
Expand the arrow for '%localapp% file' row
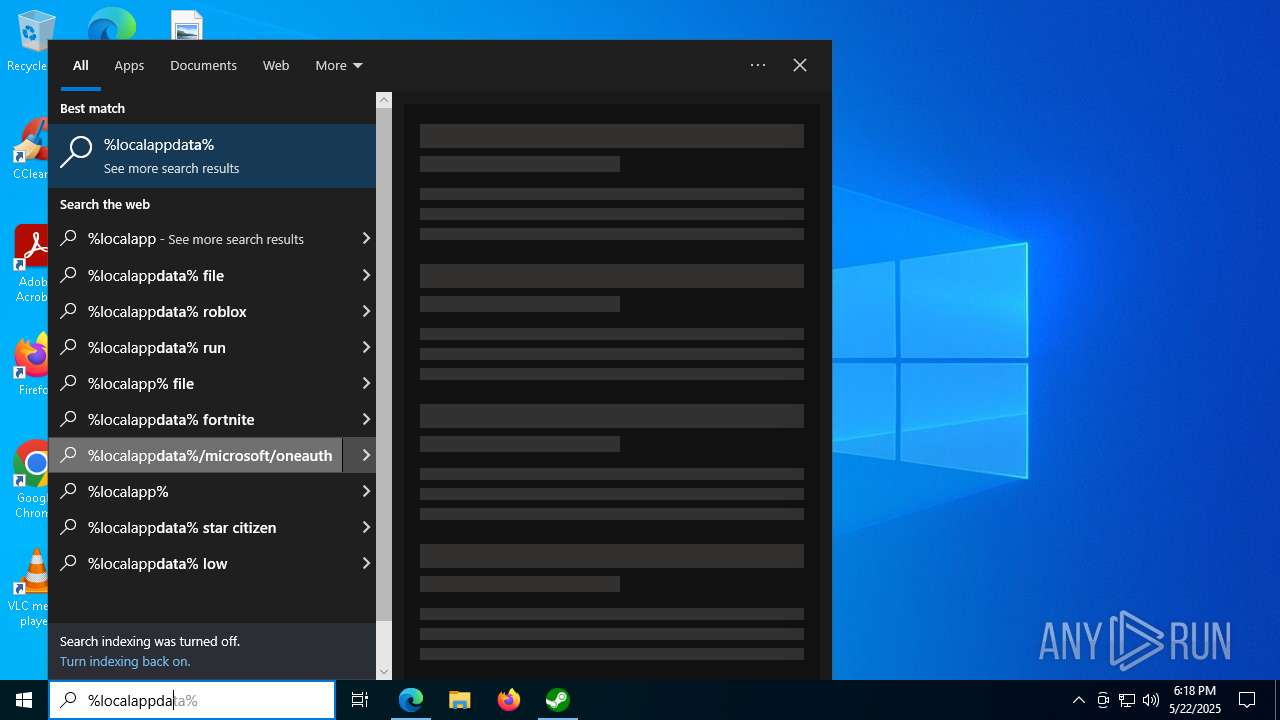[365, 383]
